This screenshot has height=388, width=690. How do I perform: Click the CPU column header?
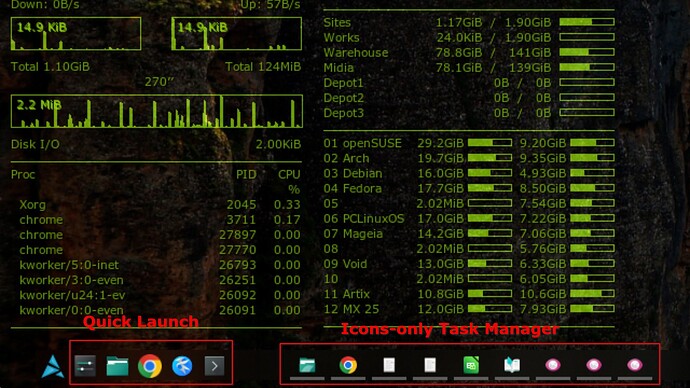289,175
